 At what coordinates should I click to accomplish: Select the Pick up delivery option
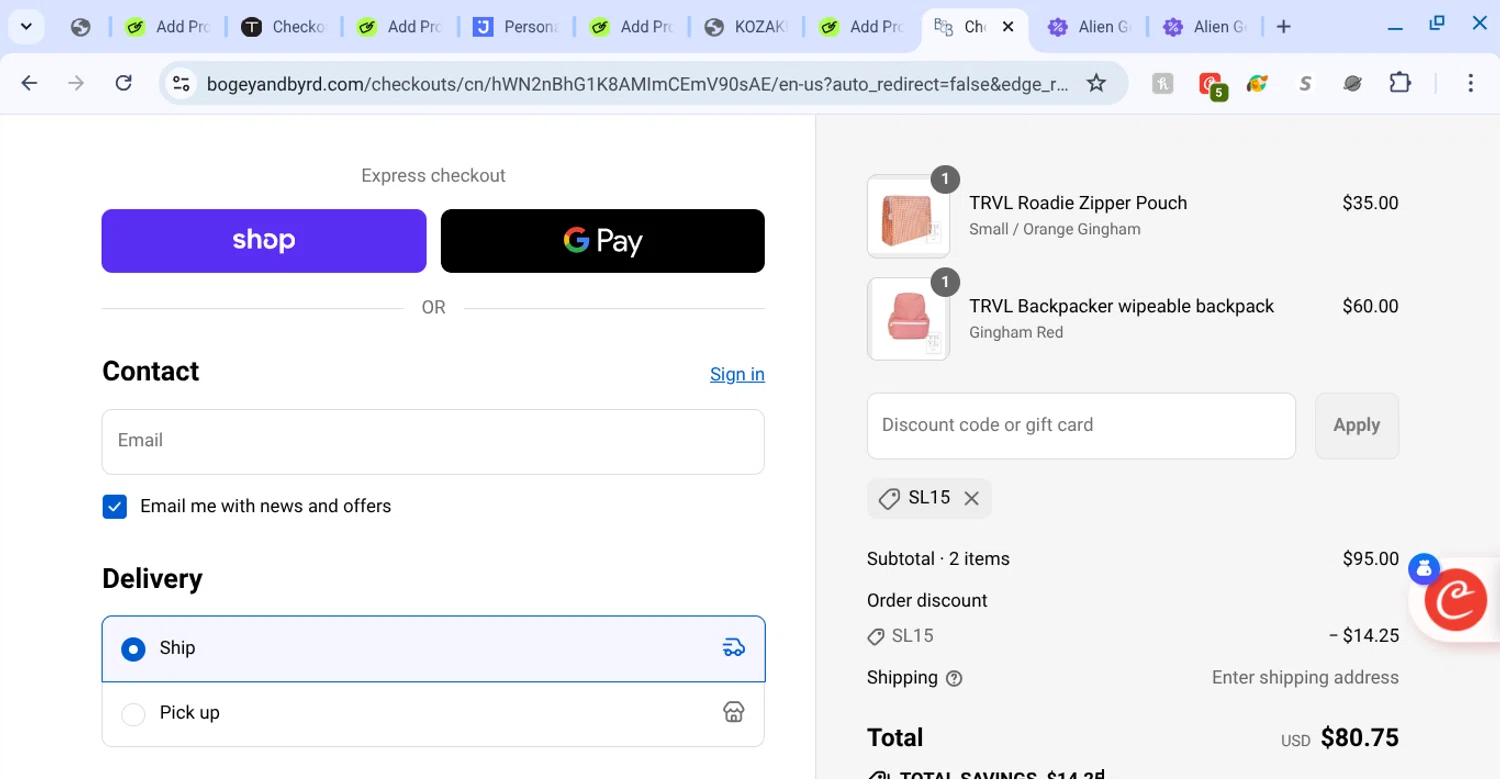click(x=433, y=713)
